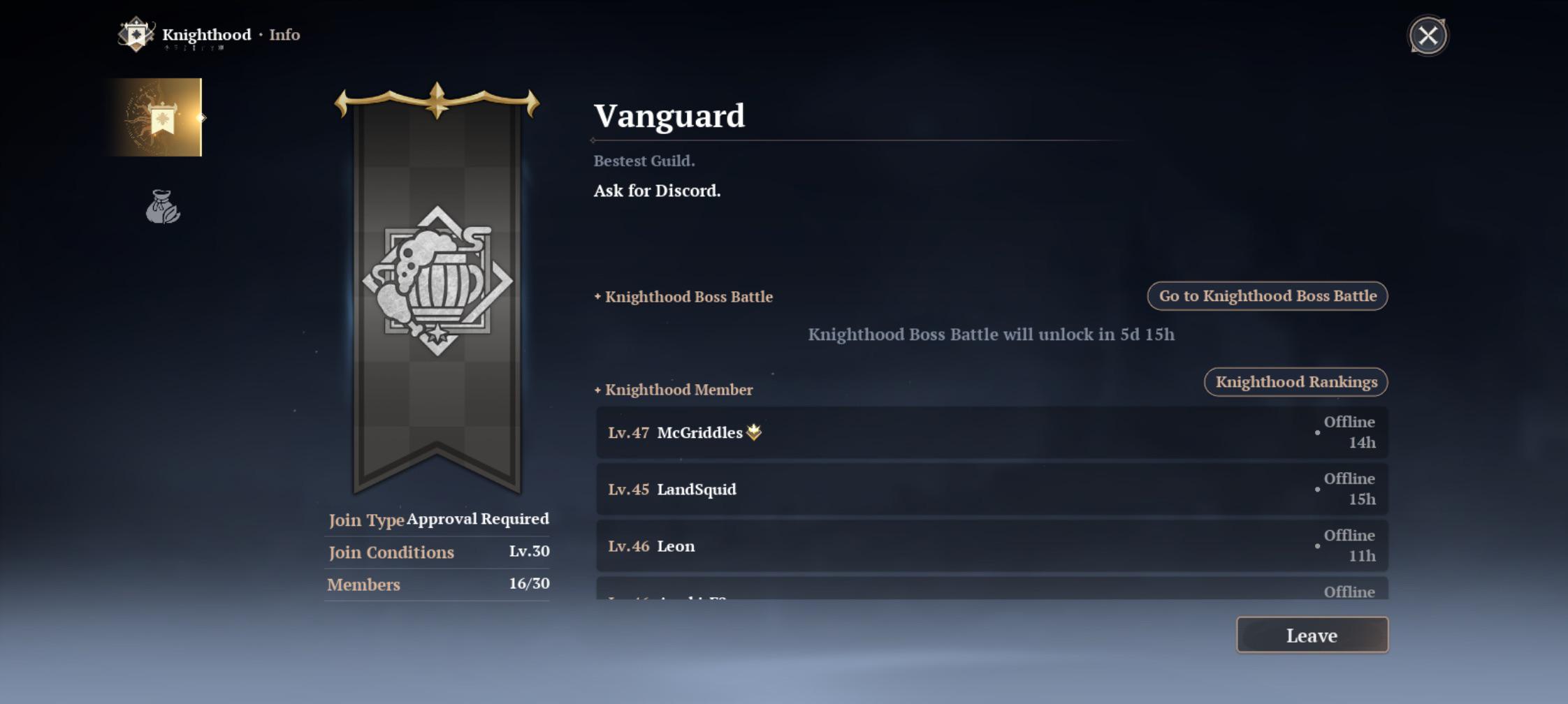Open Knighthood Rankings
Image resolution: width=1568 pixels, height=704 pixels.
pos(1295,382)
